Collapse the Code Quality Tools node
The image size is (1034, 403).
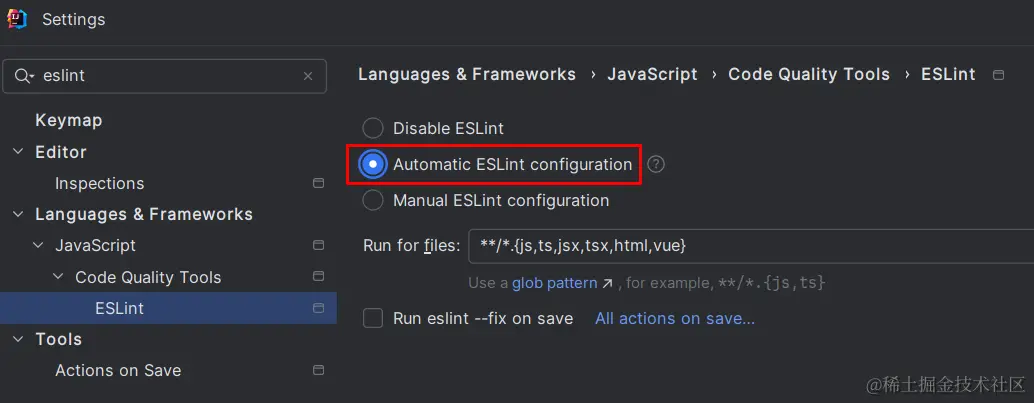pyautogui.click(x=58, y=276)
